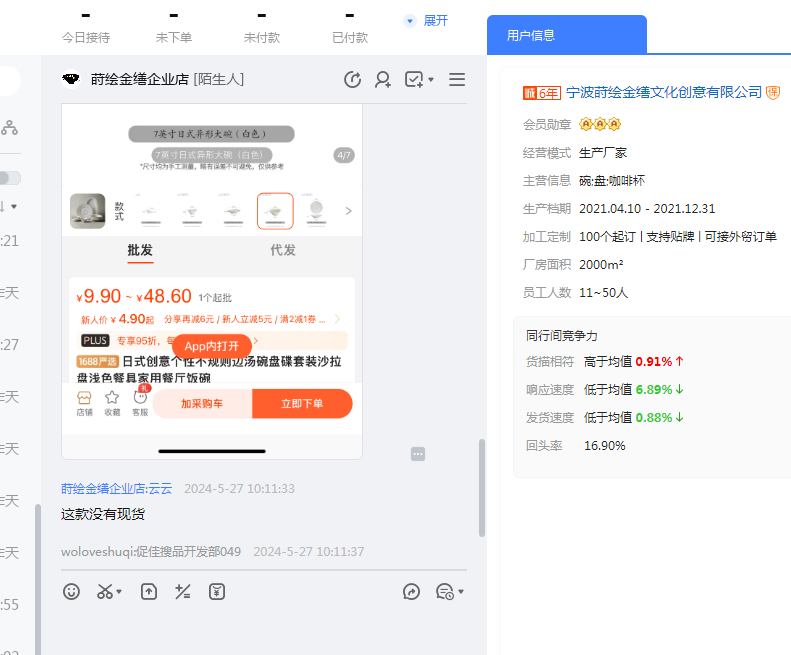Click the yuan payment order icon
This screenshot has height=655, width=791.
216,591
